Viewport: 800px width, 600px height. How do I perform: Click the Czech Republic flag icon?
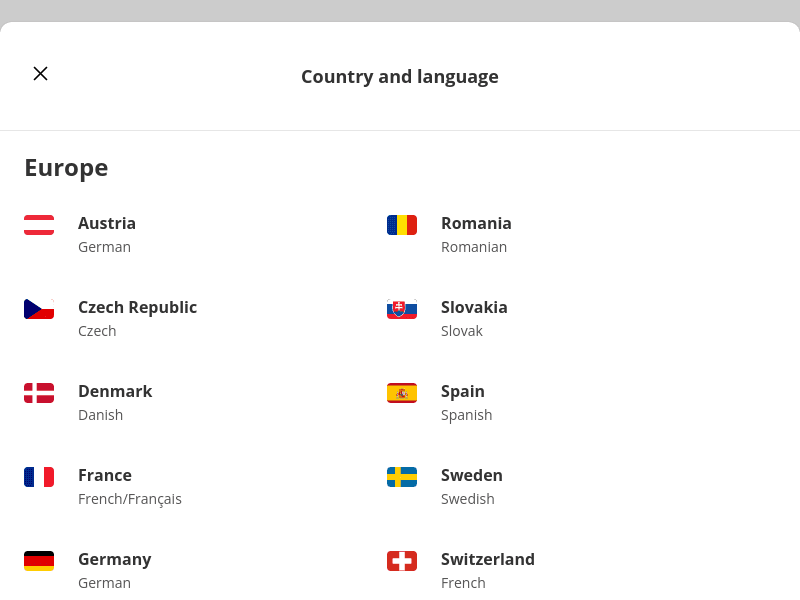[x=39, y=309]
